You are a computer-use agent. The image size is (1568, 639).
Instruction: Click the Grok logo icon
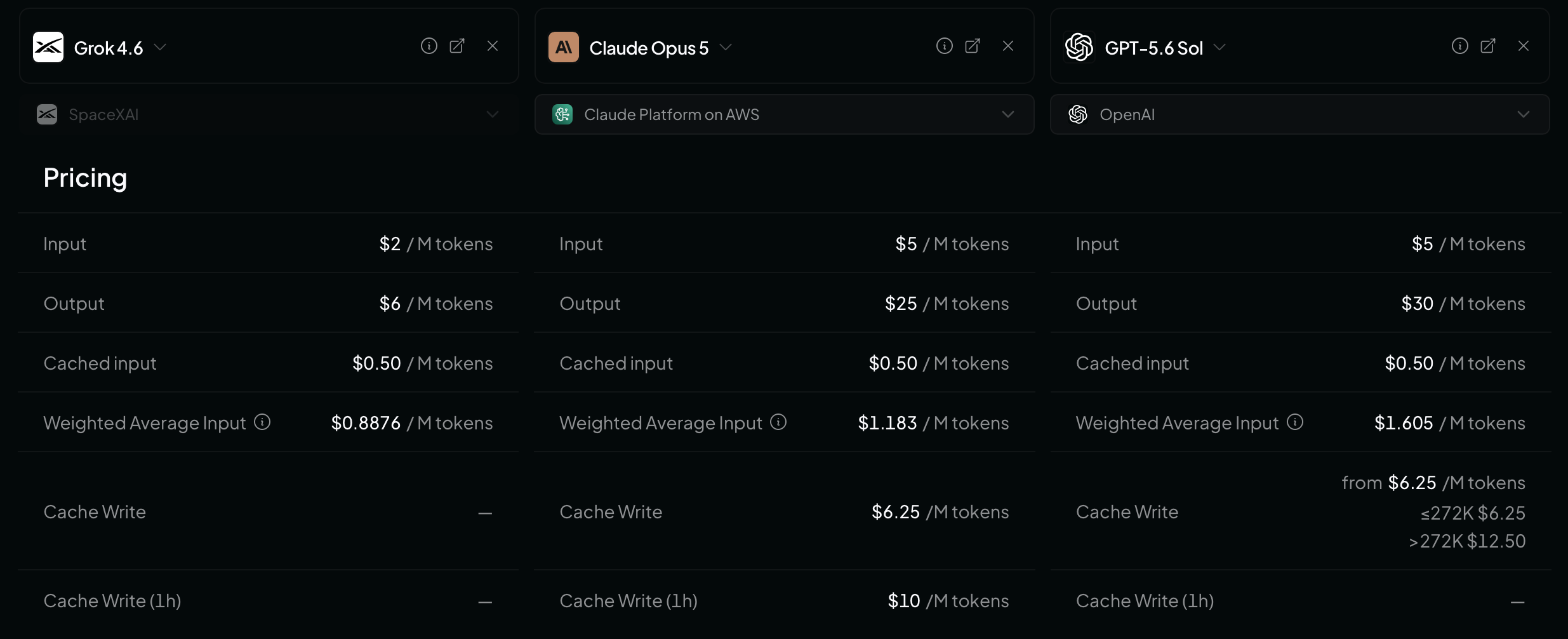(48, 47)
